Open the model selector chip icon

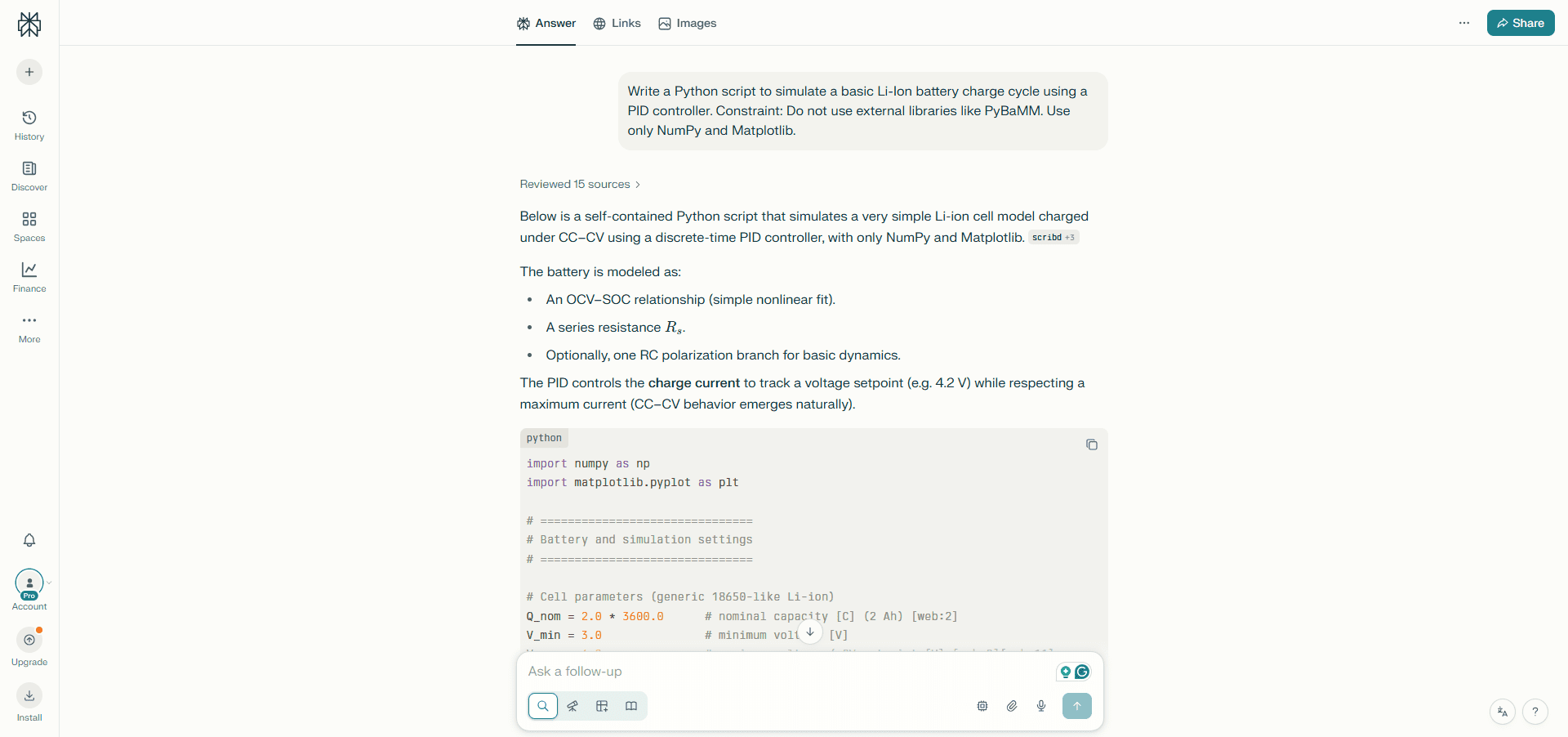tap(982, 706)
